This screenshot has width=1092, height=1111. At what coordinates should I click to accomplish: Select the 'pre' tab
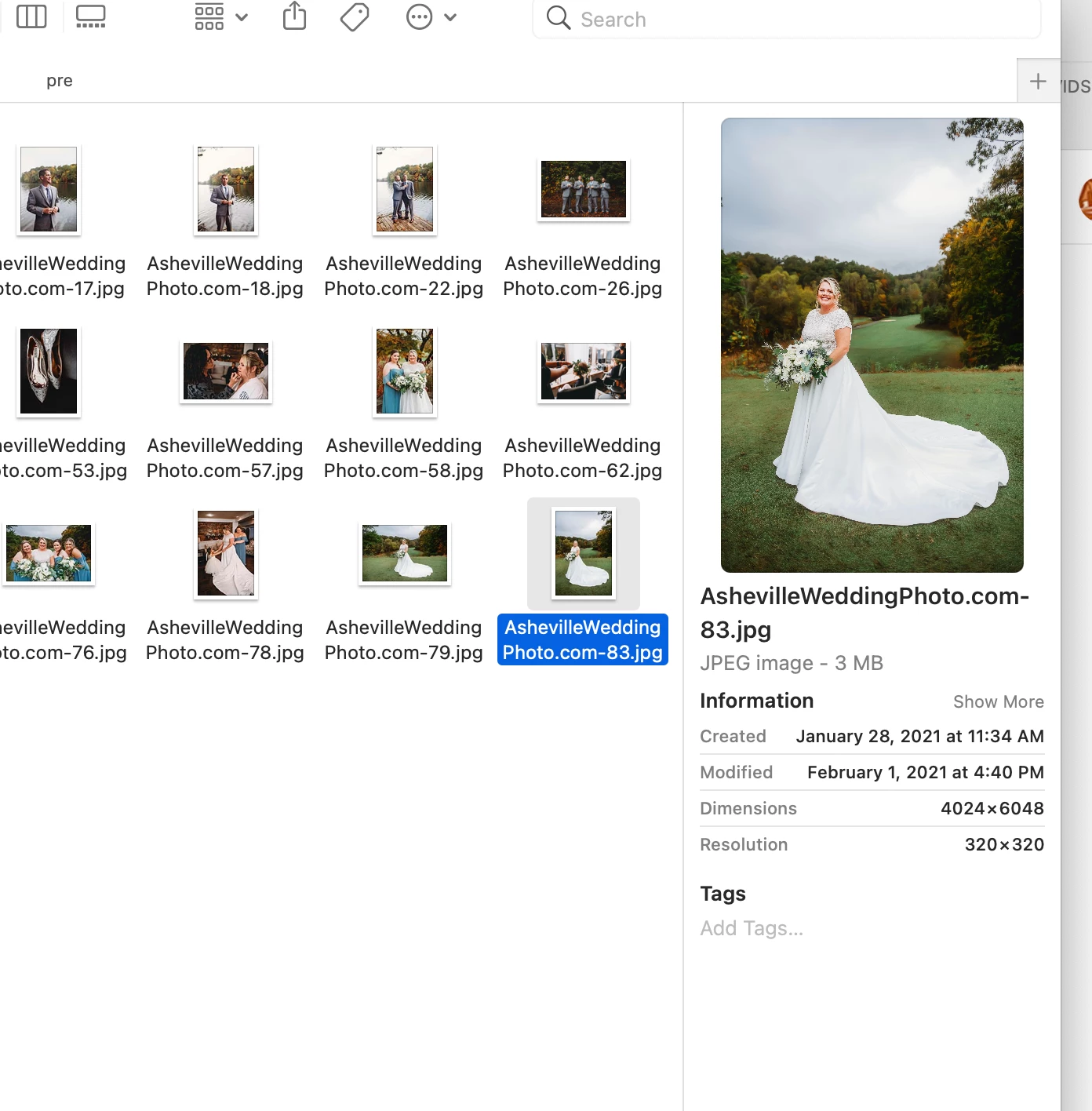click(x=60, y=81)
